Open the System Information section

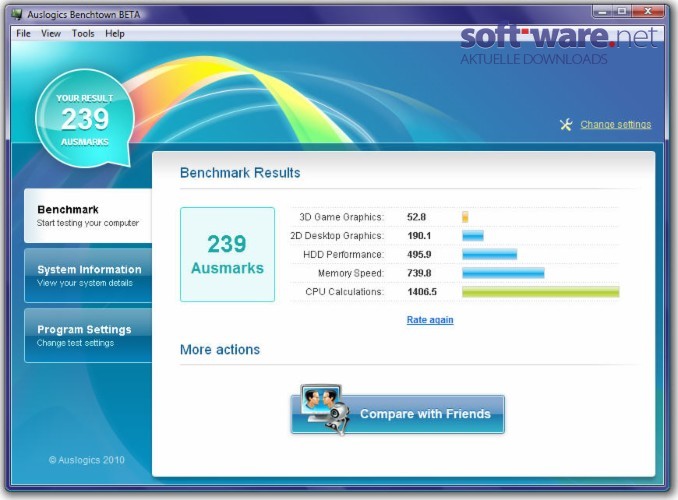point(88,276)
